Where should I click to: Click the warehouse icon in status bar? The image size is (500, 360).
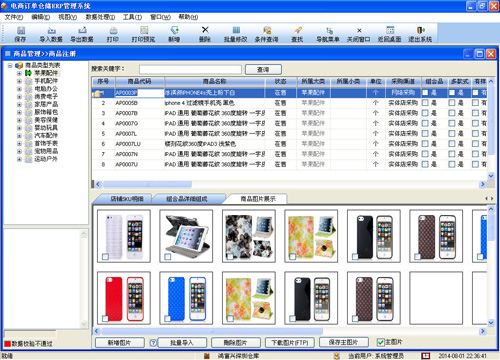click(x=206, y=356)
